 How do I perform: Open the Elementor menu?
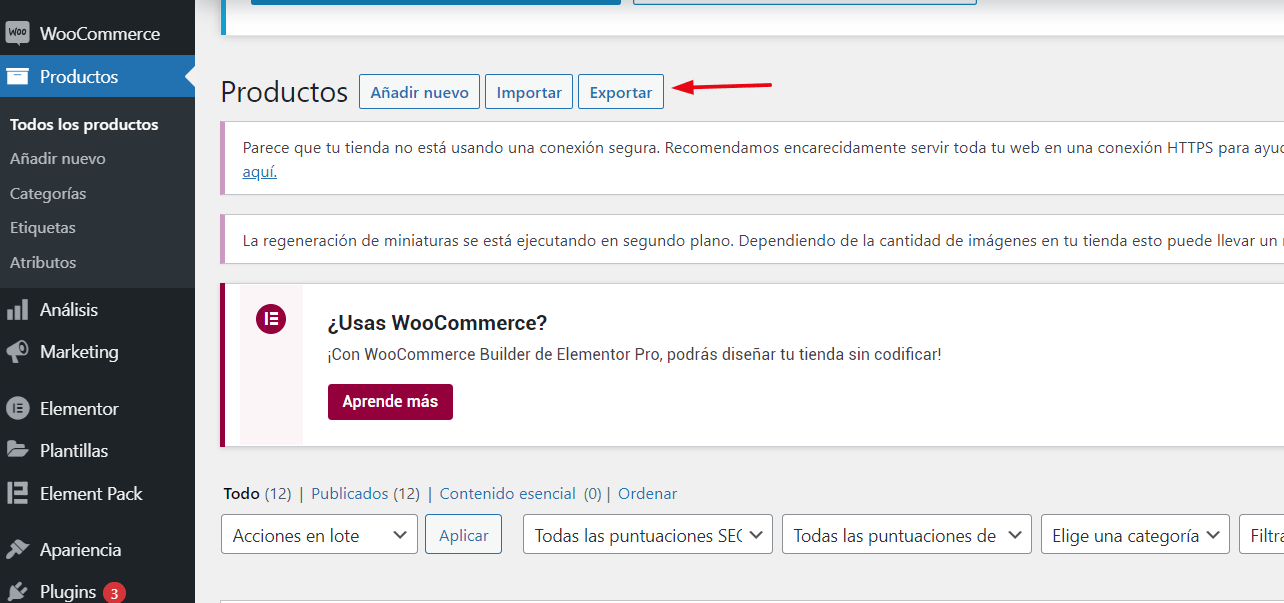pyautogui.click(x=97, y=408)
